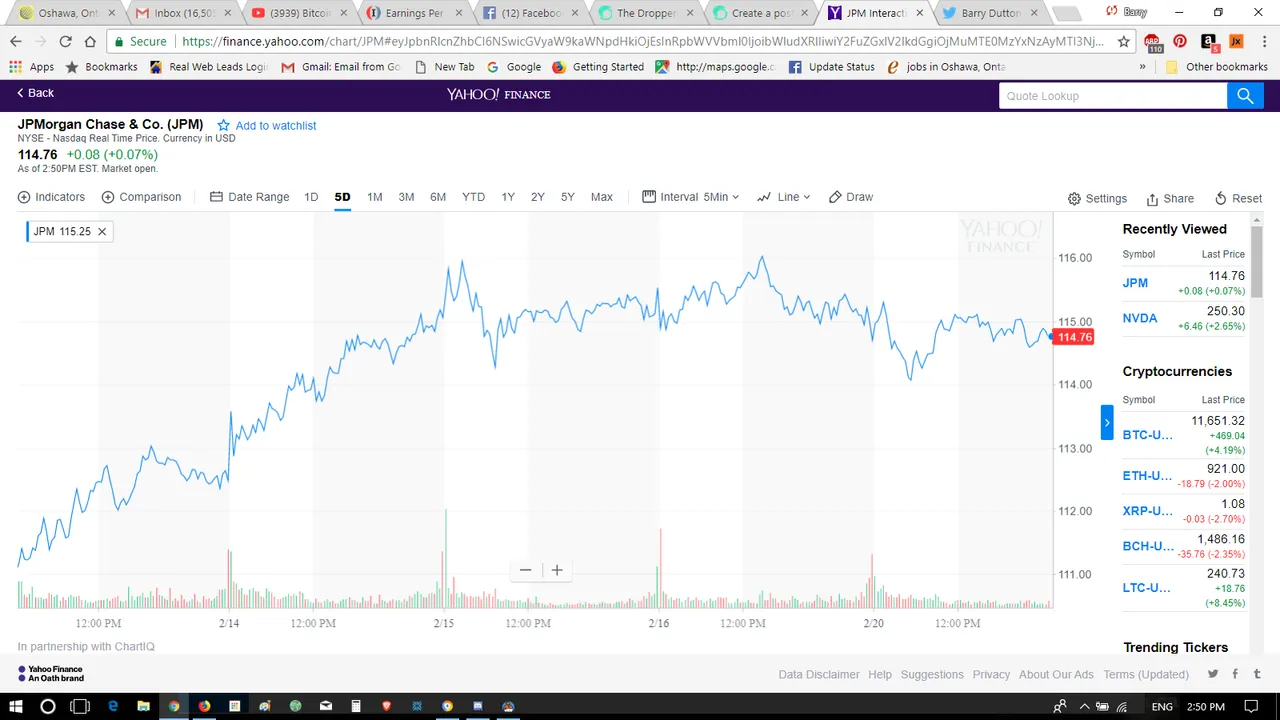Open JPM in Recently Viewed
1280x720 pixels.
1135,283
